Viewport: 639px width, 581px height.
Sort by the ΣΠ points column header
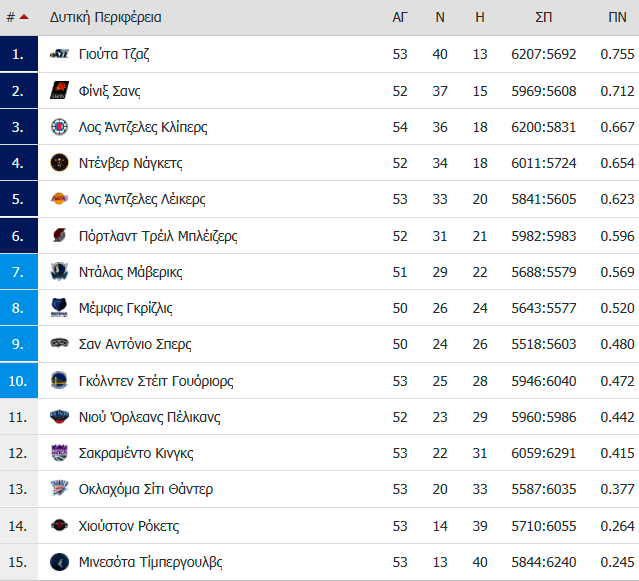coord(543,17)
